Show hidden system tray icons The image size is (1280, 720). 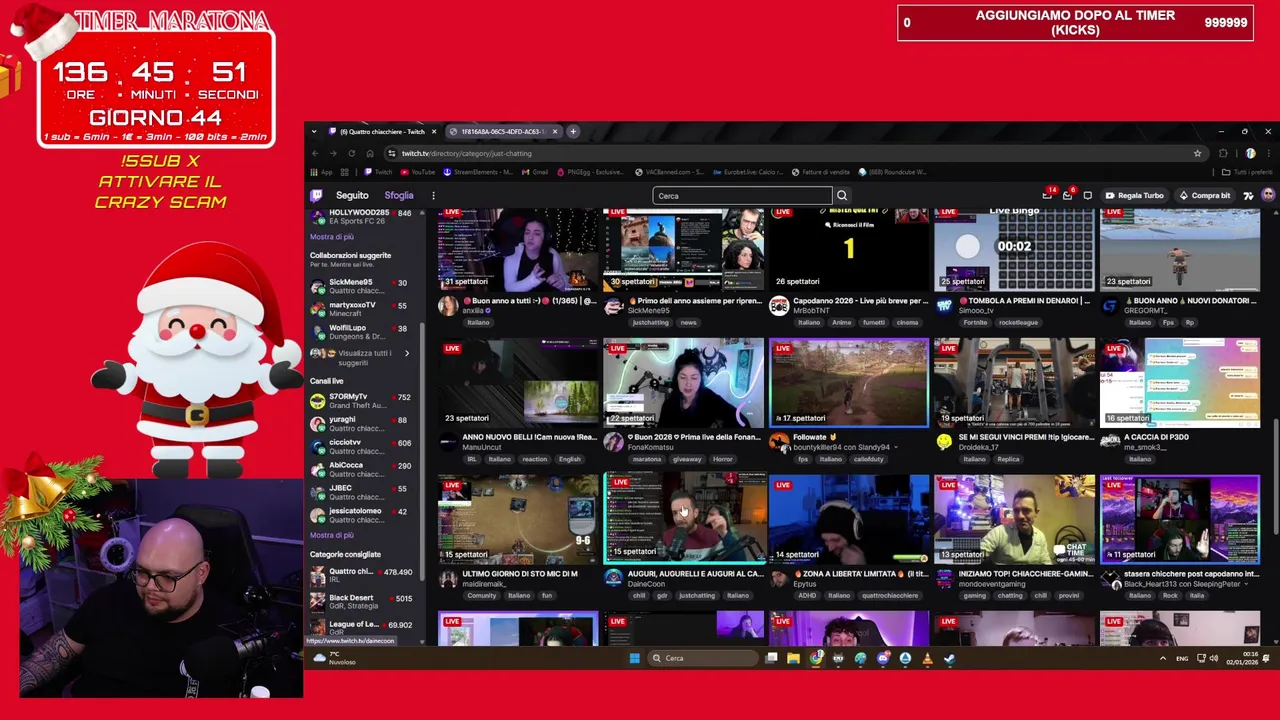click(x=1162, y=658)
